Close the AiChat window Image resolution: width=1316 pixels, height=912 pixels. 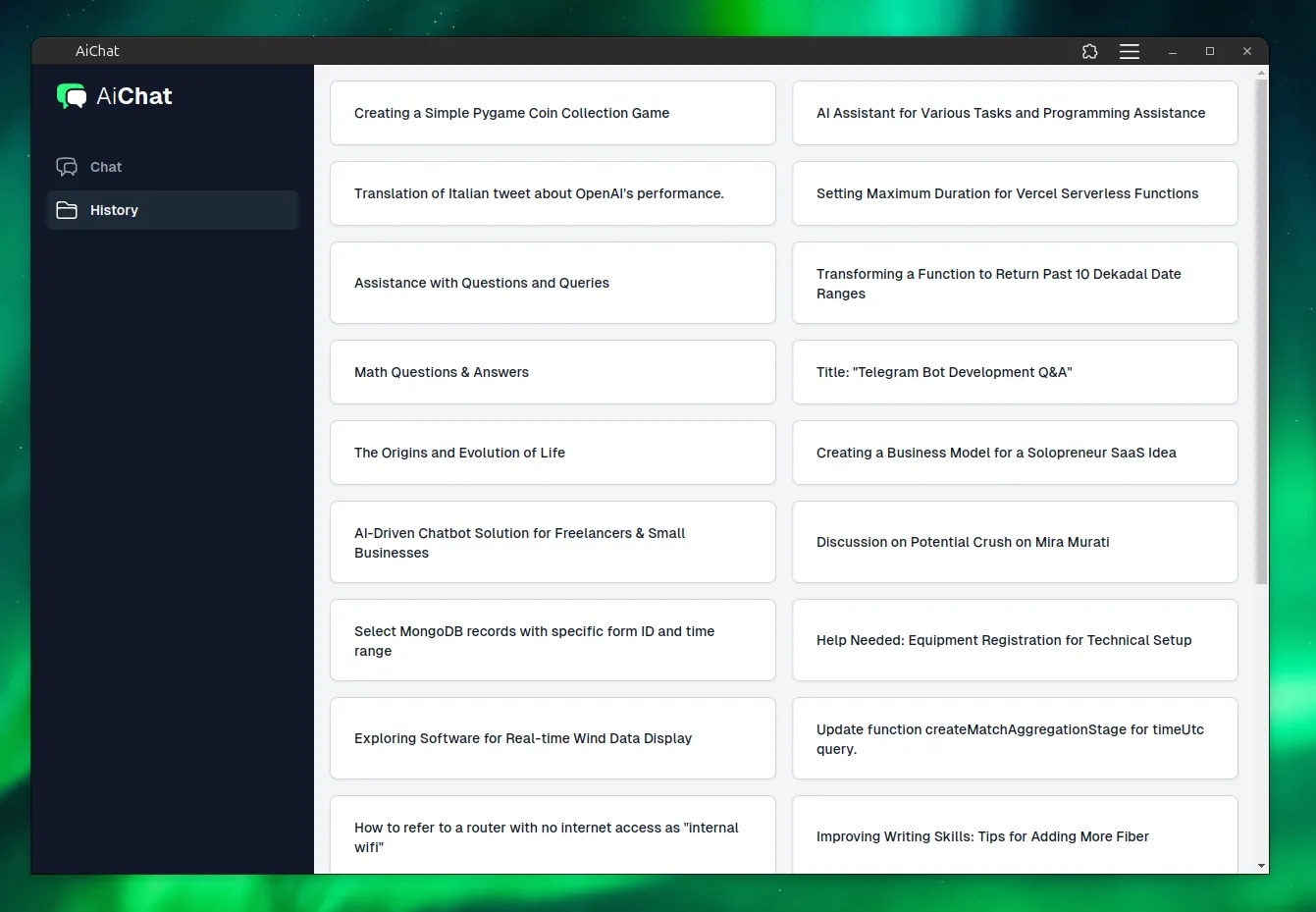coord(1247,51)
